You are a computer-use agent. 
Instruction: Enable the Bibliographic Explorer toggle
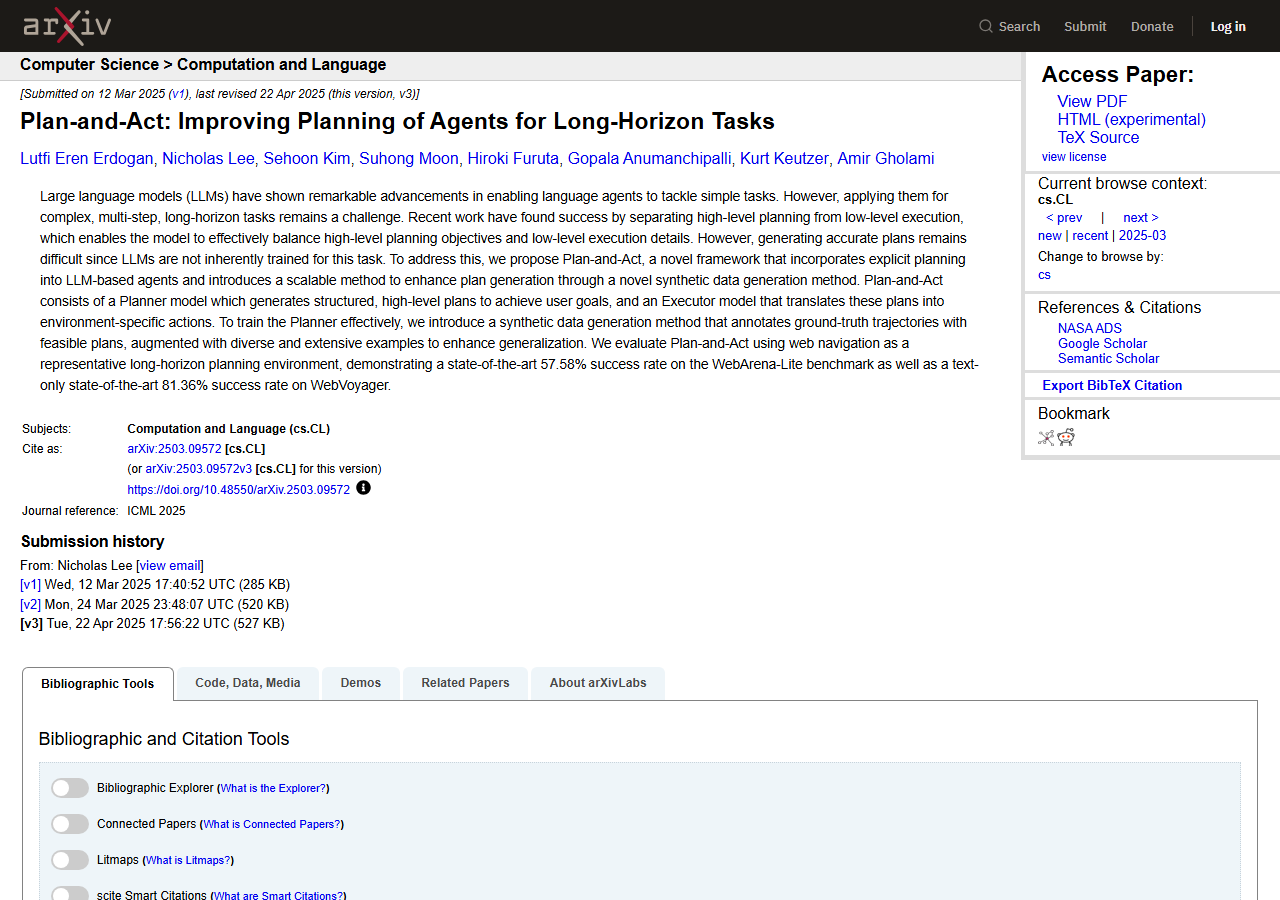click(70, 788)
